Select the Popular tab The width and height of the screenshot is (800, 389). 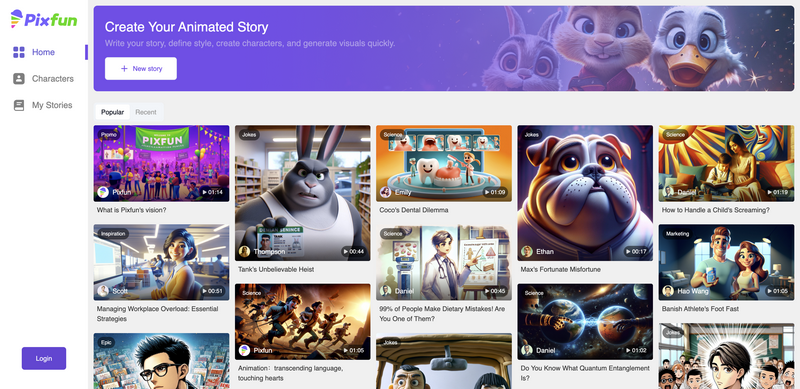tap(112, 112)
